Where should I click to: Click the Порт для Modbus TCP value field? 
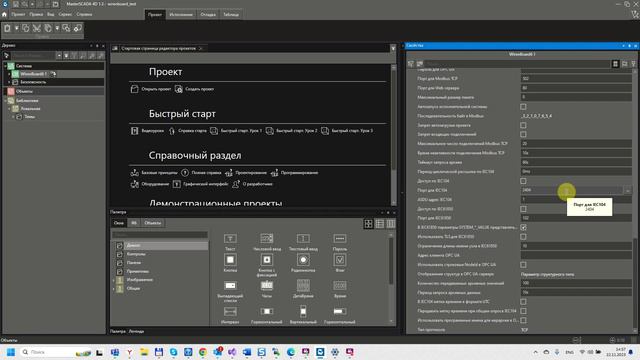(576, 78)
